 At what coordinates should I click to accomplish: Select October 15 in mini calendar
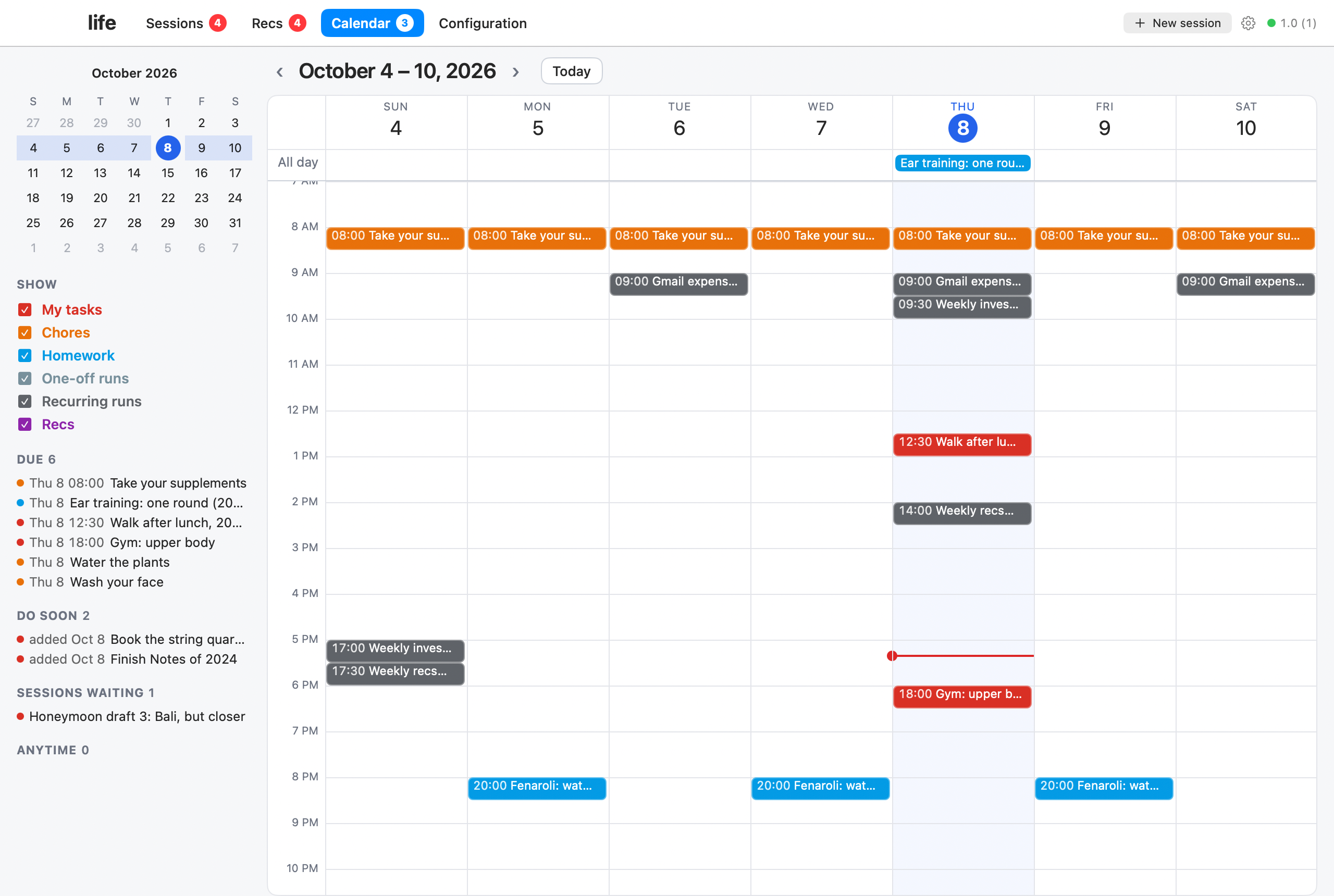[167, 173]
